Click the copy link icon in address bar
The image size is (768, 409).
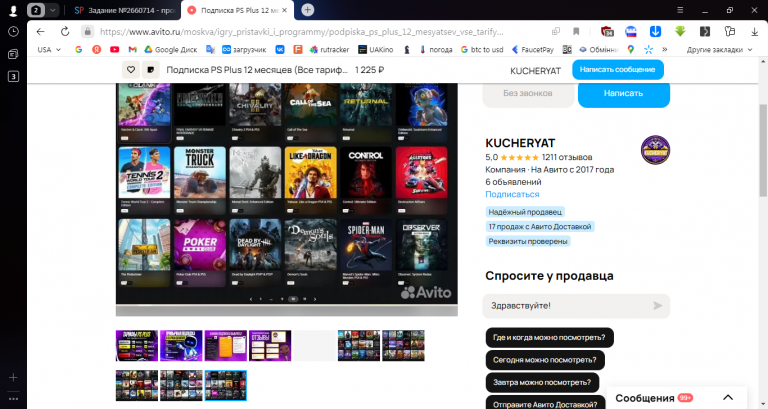555,31
